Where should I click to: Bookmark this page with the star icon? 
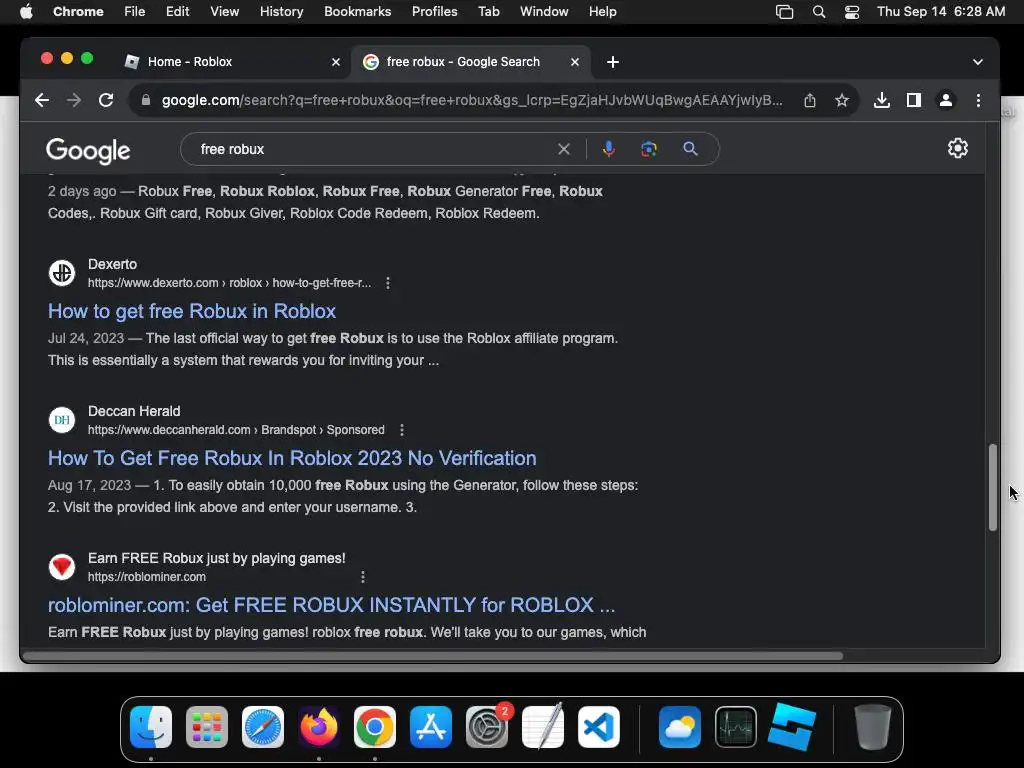tap(842, 100)
